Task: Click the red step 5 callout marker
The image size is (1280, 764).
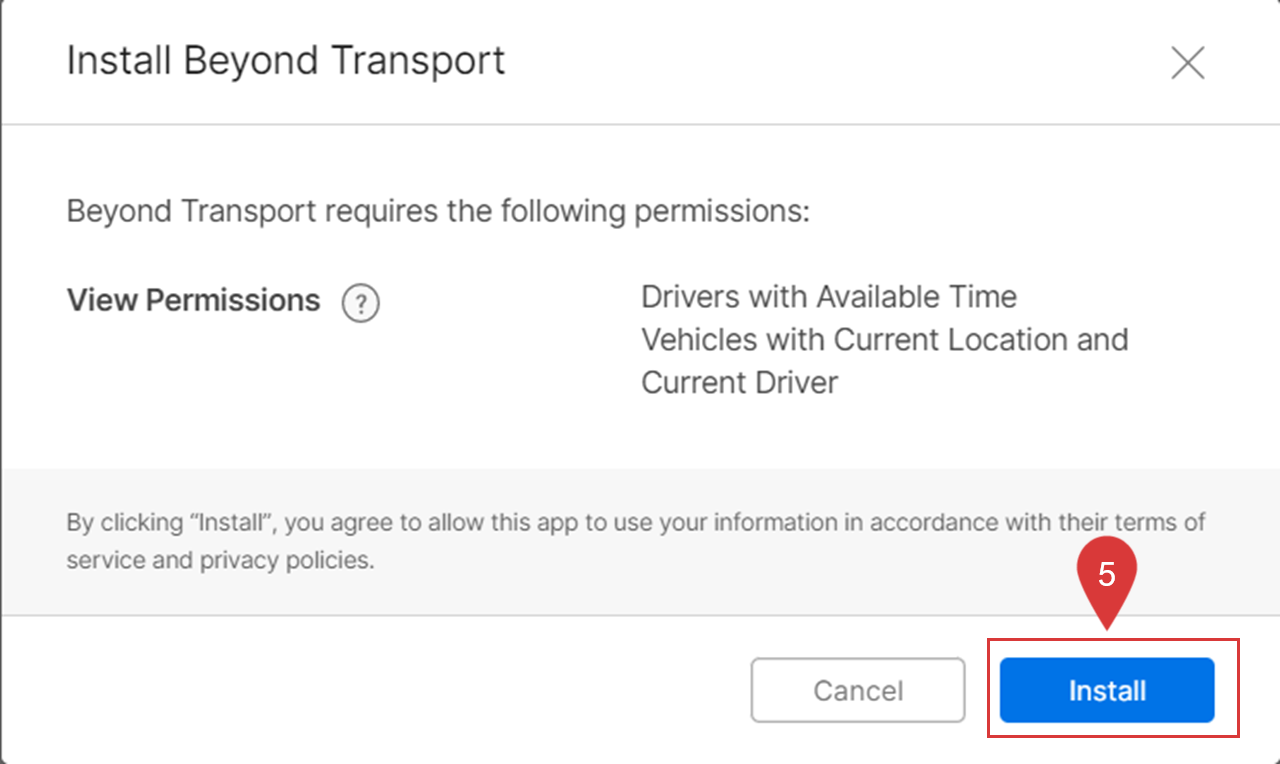Action: point(1106,577)
